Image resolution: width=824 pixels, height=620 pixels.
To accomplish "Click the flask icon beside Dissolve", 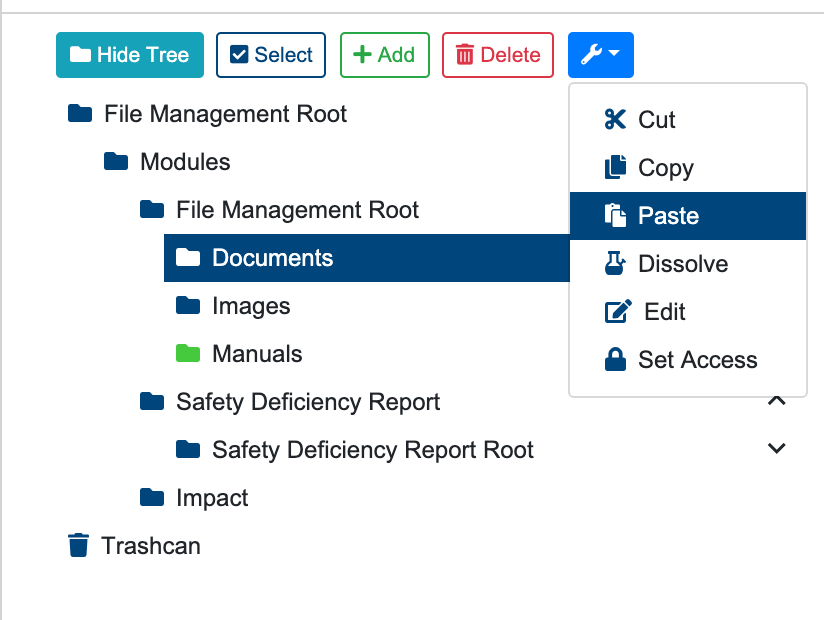I will [x=615, y=263].
